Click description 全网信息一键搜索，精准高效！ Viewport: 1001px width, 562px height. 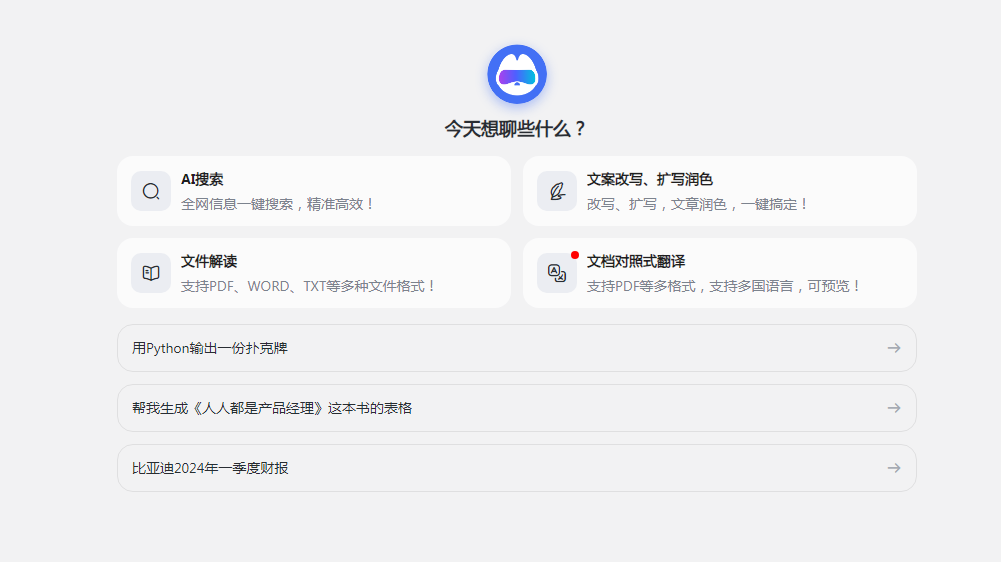(x=278, y=204)
